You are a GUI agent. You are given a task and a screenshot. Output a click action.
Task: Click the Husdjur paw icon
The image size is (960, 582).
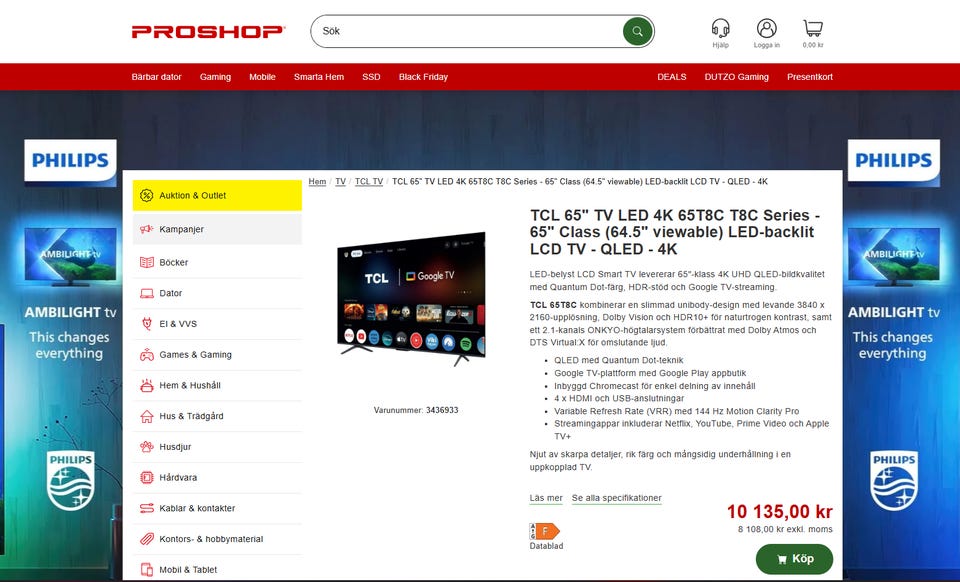pos(146,447)
